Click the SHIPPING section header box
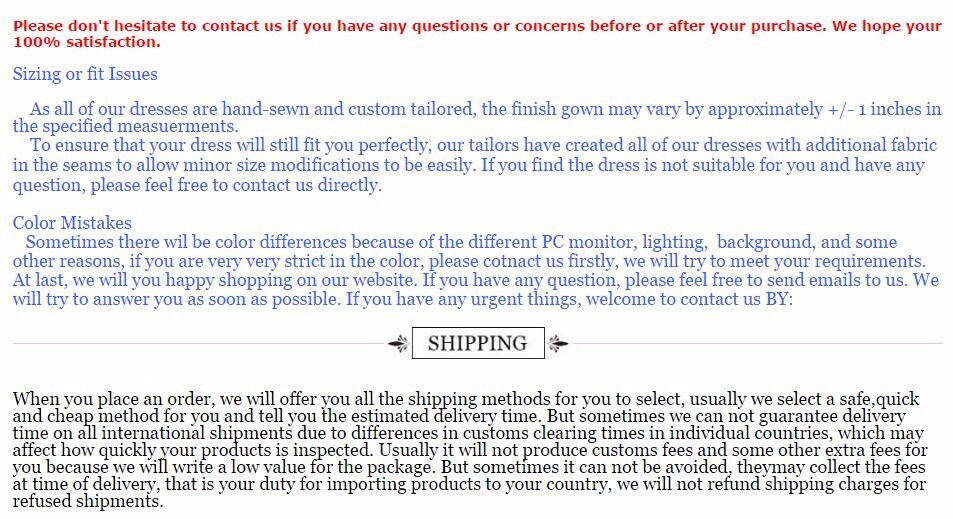This screenshot has width=953, height=519. coord(477,343)
